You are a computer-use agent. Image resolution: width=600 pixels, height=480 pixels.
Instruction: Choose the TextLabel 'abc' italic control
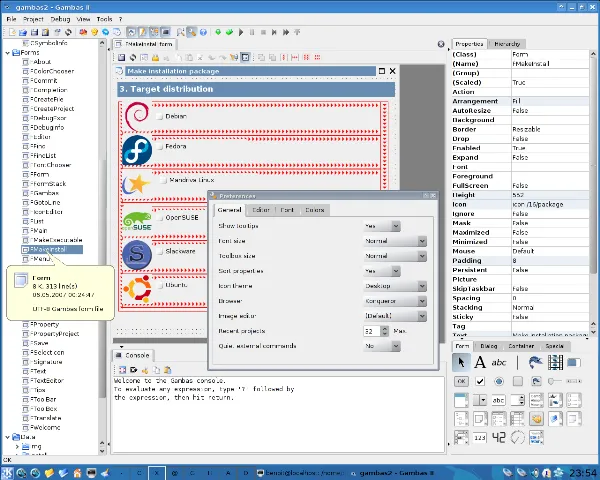499,362
